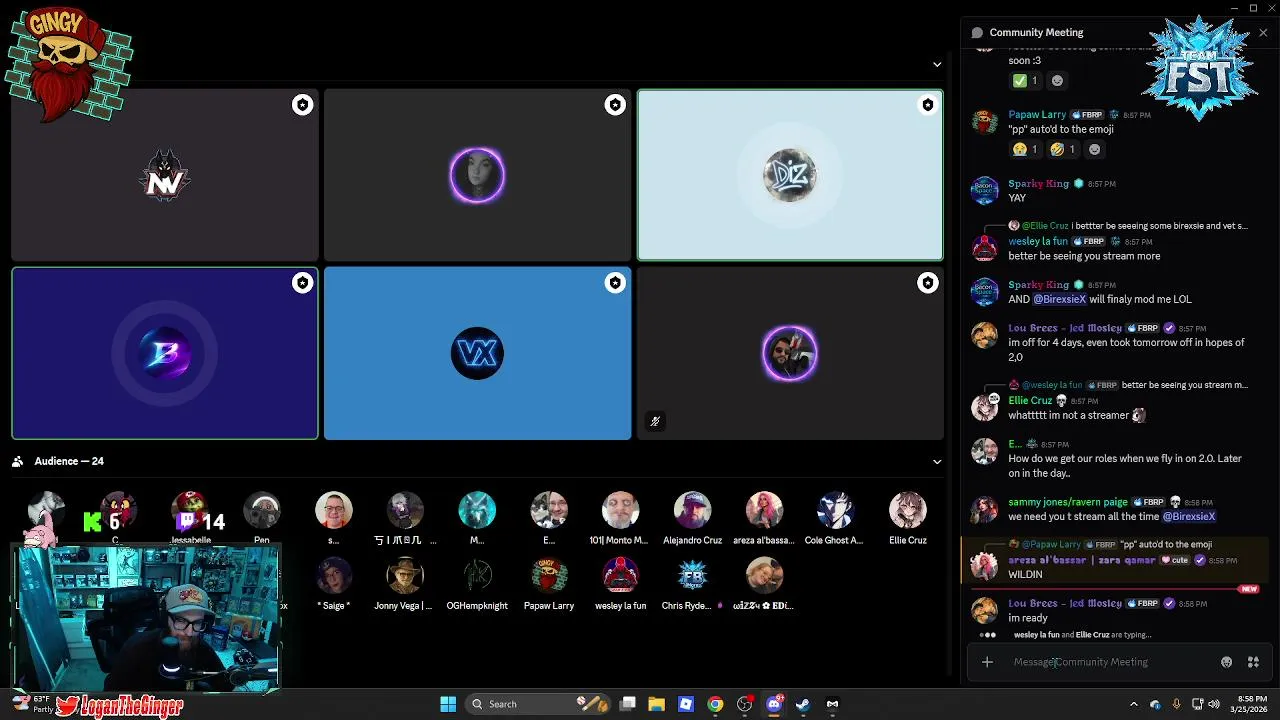Image resolution: width=1280 pixels, height=720 pixels.
Task: Click Jonny Vega in the audience
Action: click(404, 584)
